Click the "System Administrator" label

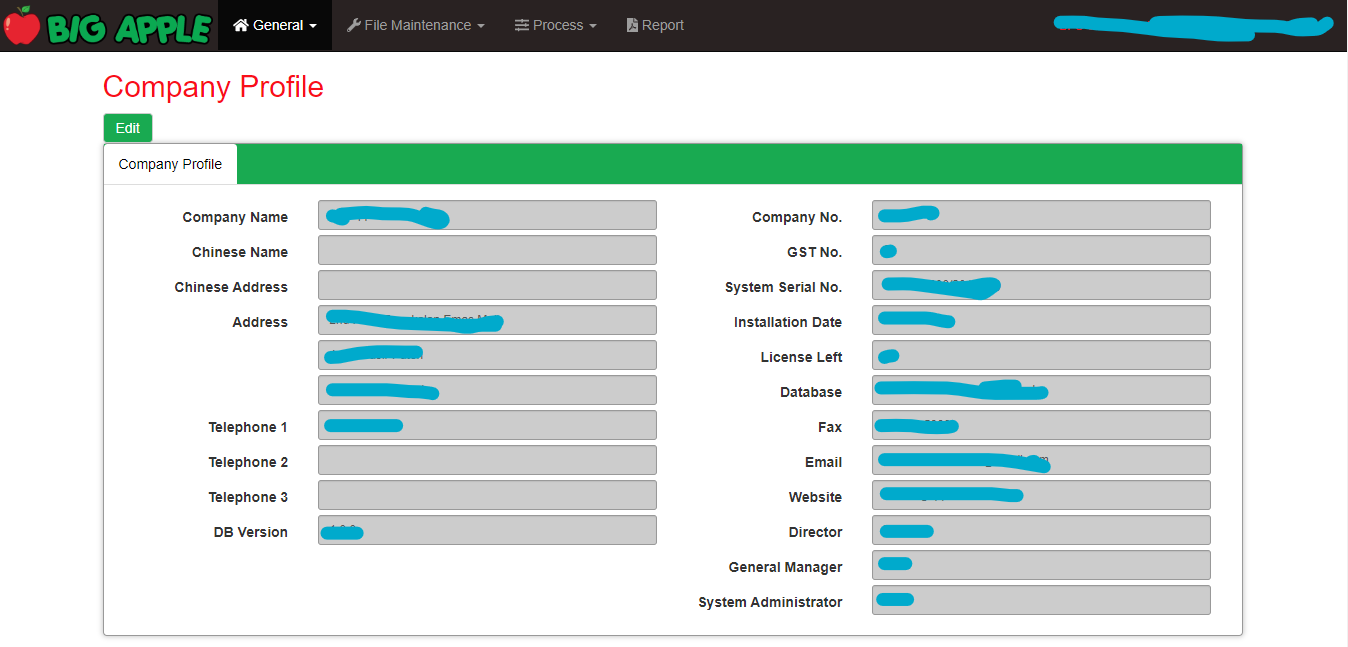770,602
